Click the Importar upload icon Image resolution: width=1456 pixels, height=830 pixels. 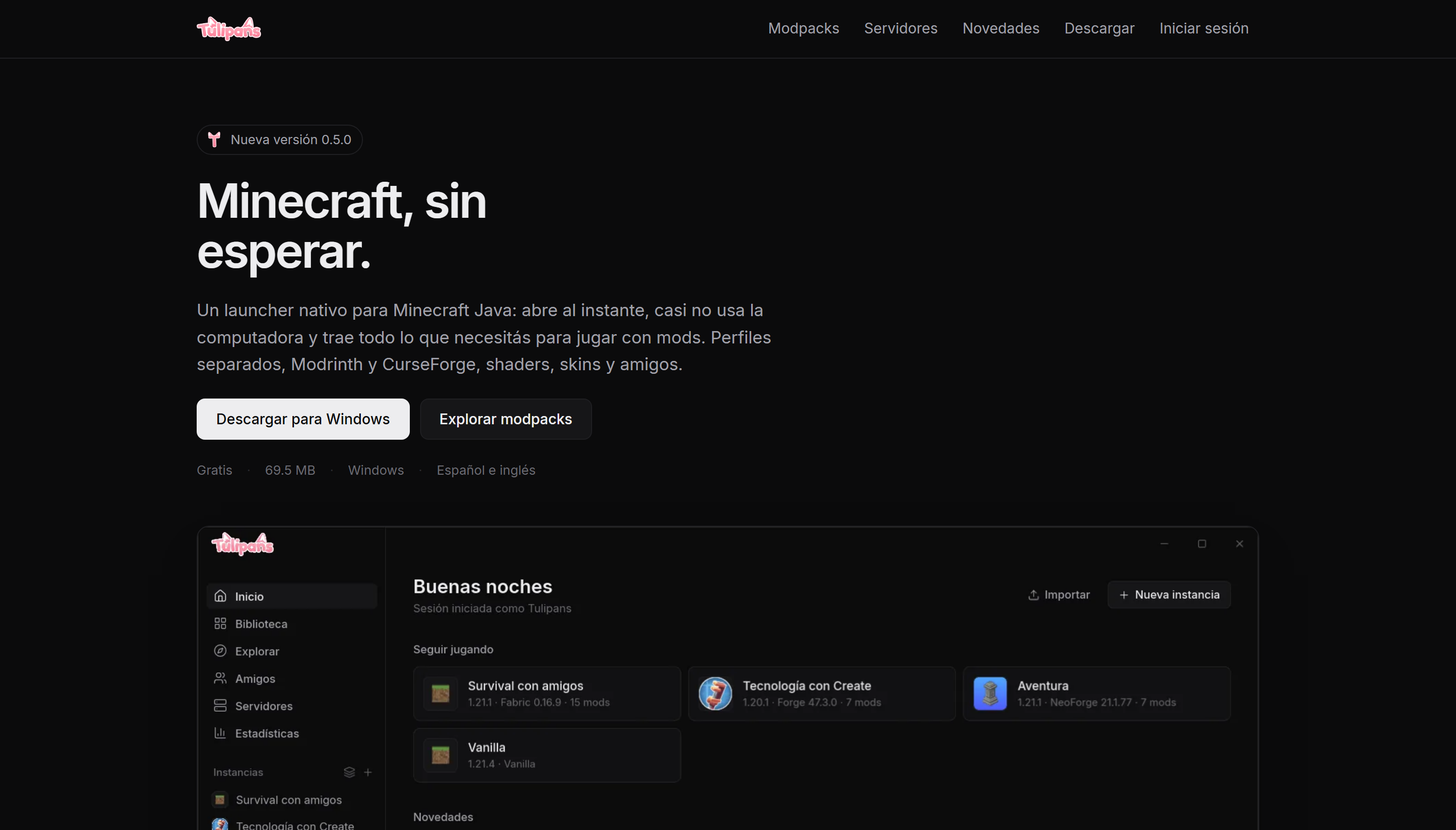(1033, 595)
